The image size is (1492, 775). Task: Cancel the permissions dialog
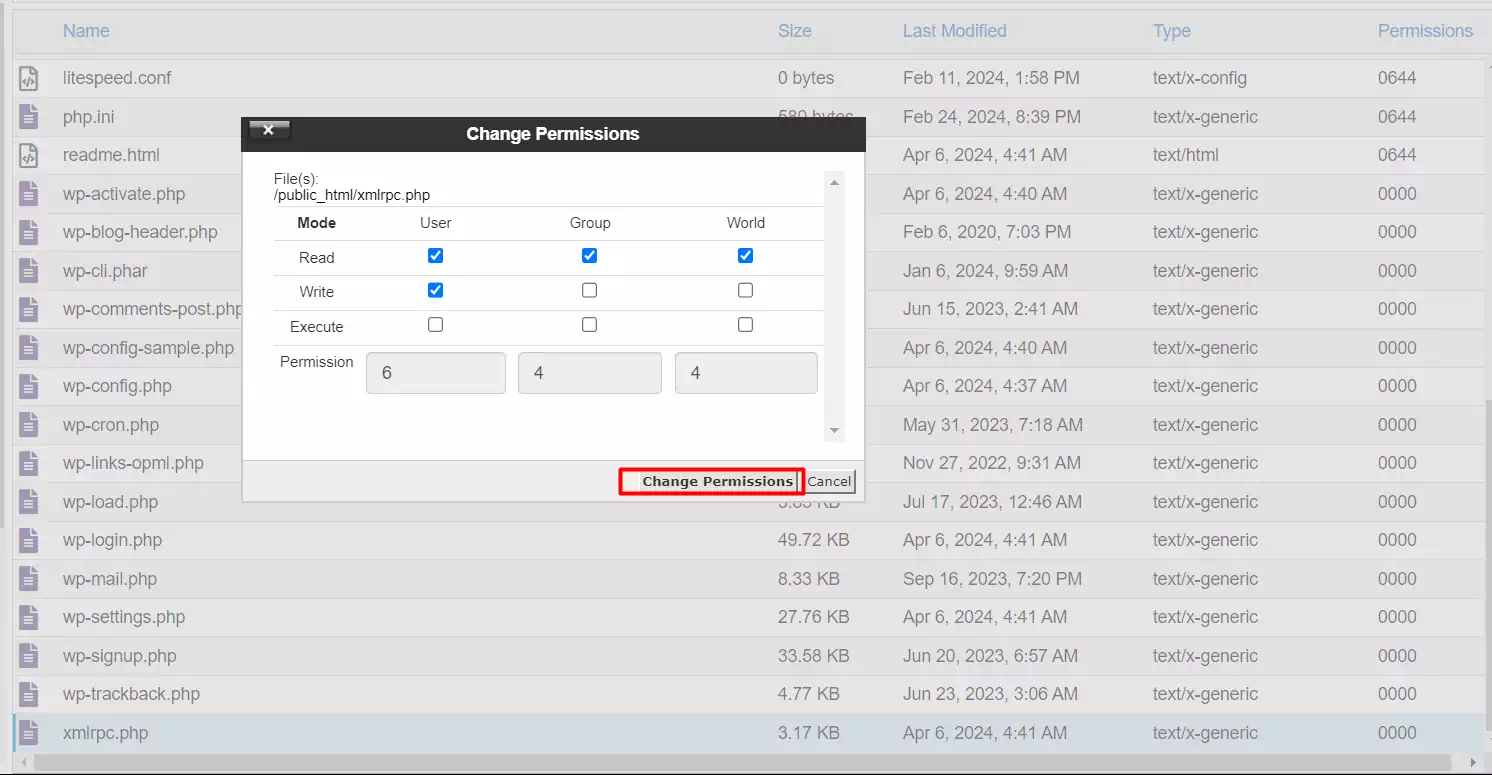coord(829,482)
